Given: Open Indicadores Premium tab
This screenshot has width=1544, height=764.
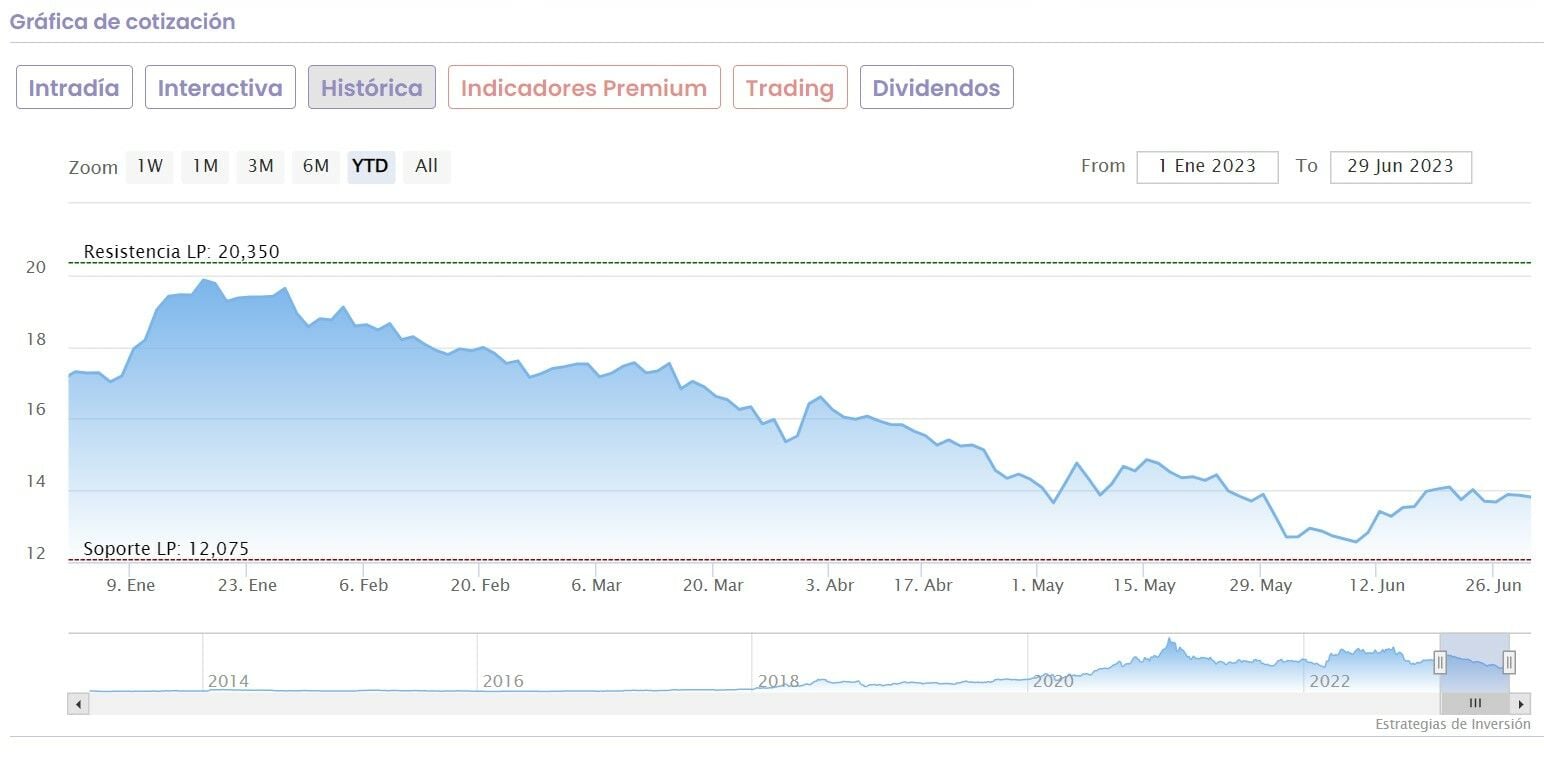Looking at the screenshot, I should [584, 88].
